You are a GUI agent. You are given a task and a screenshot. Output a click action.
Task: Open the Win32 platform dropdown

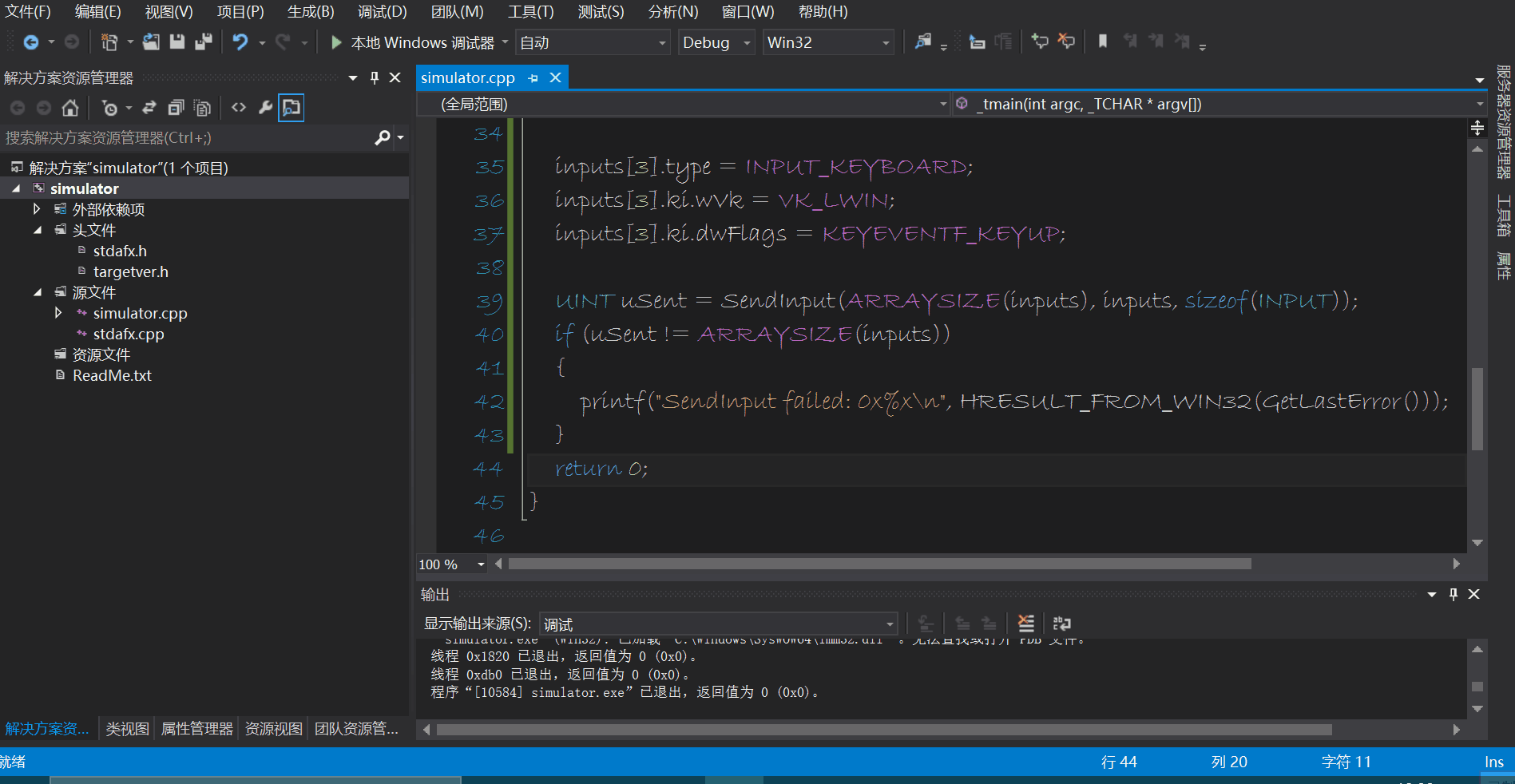click(827, 42)
